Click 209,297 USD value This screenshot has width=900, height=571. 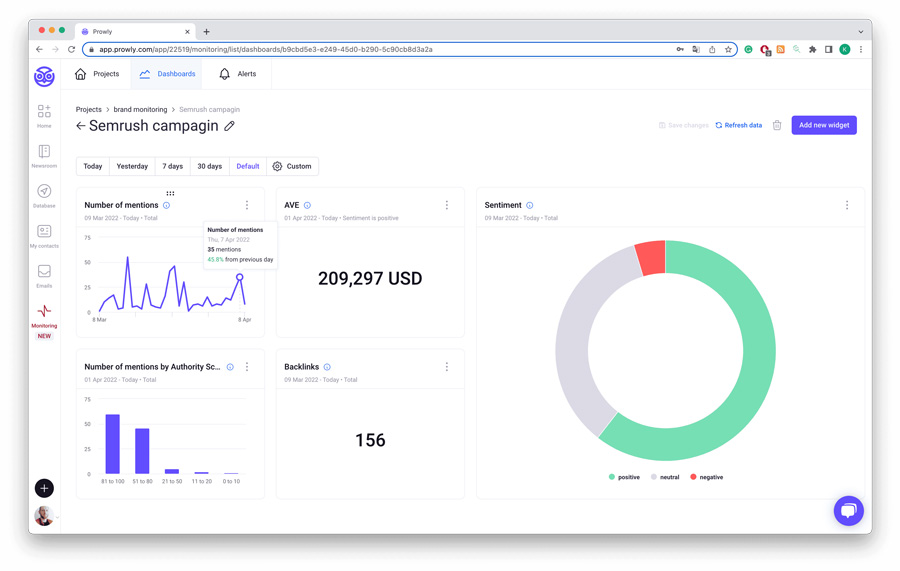click(370, 279)
